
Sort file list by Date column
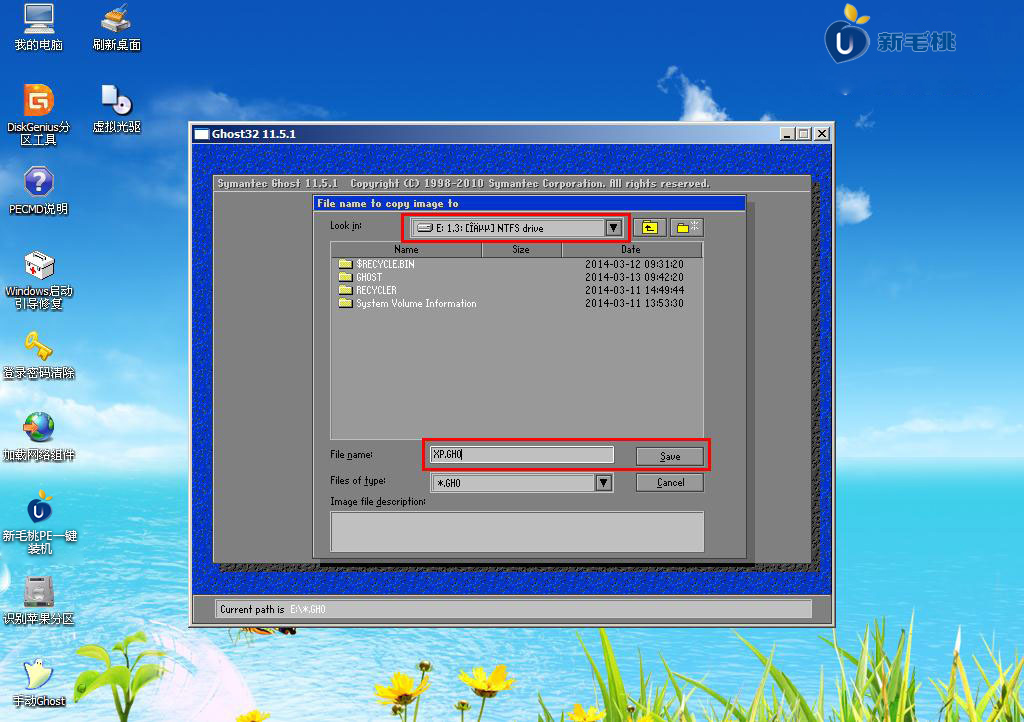[x=632, y=249]
